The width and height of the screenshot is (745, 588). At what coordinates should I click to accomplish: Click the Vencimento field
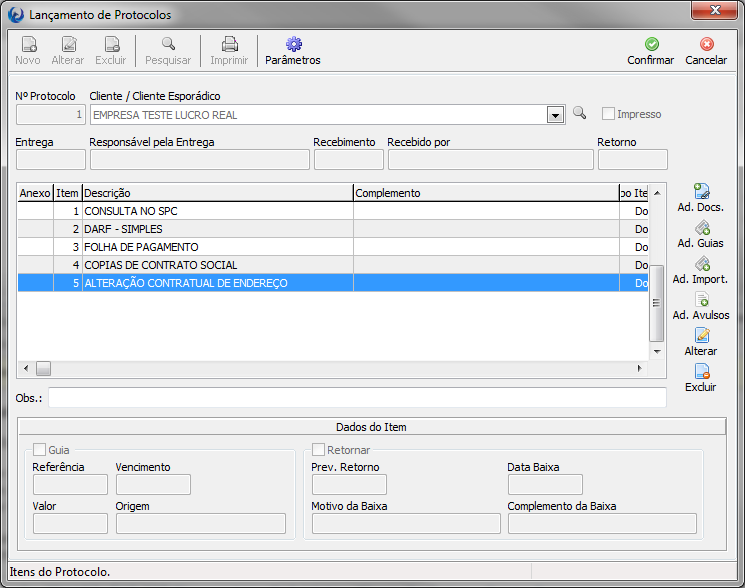(153, 484)
